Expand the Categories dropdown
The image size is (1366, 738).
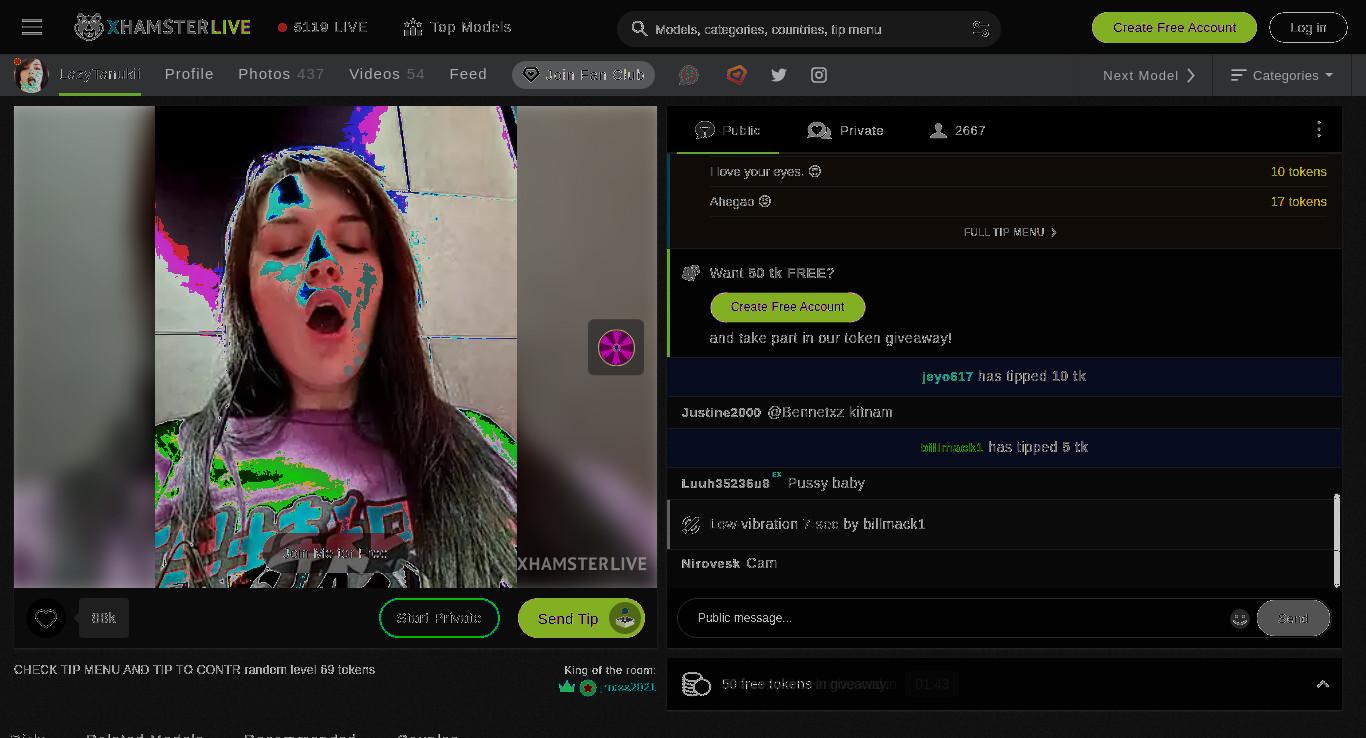[1282, 75]
